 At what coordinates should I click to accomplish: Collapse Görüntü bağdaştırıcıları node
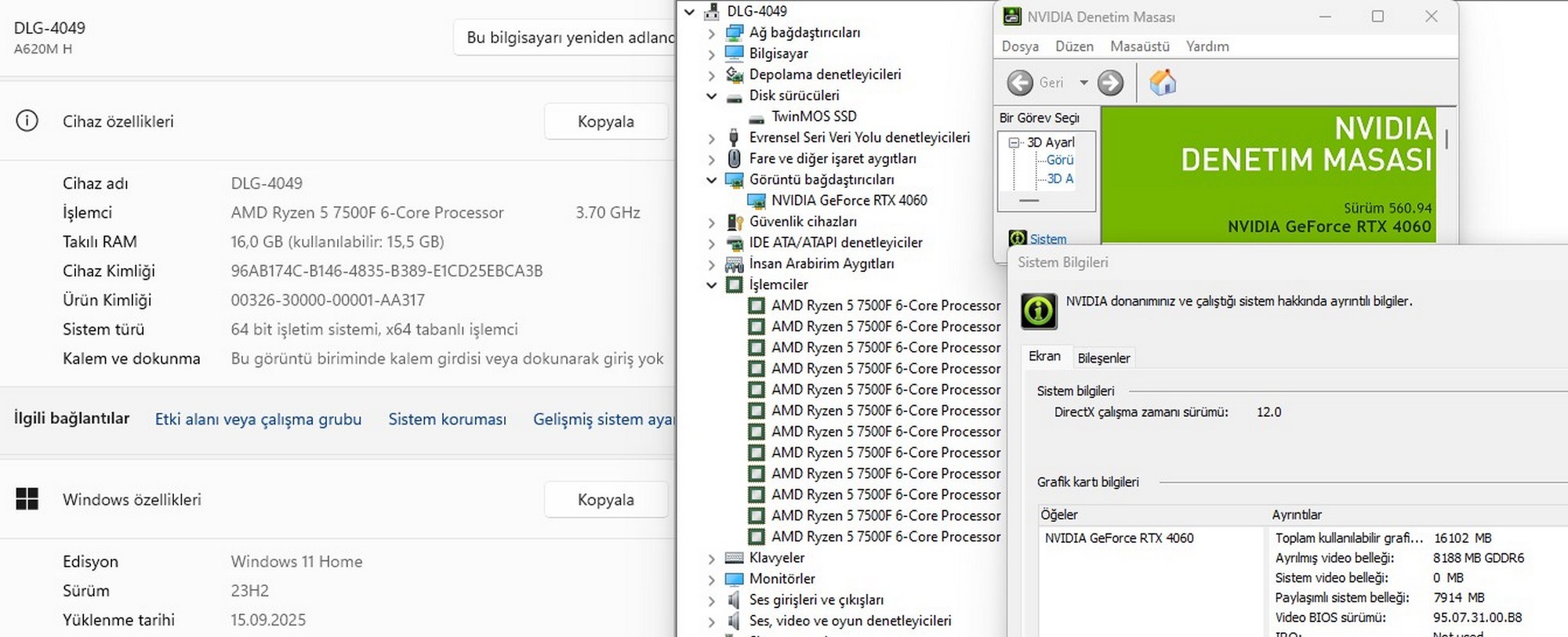click(711, 179)
